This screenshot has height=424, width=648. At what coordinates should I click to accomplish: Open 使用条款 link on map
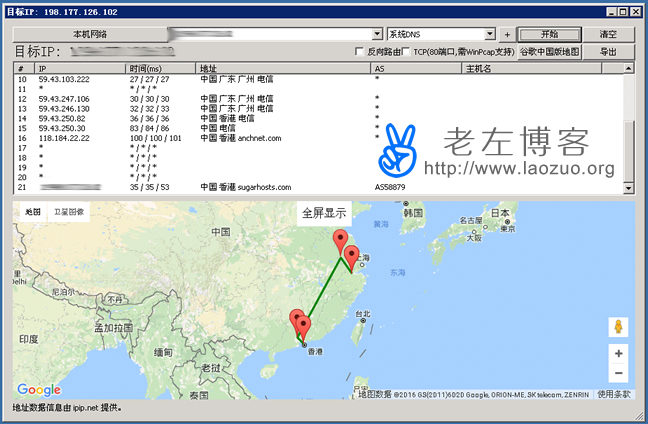click(614, 395)
